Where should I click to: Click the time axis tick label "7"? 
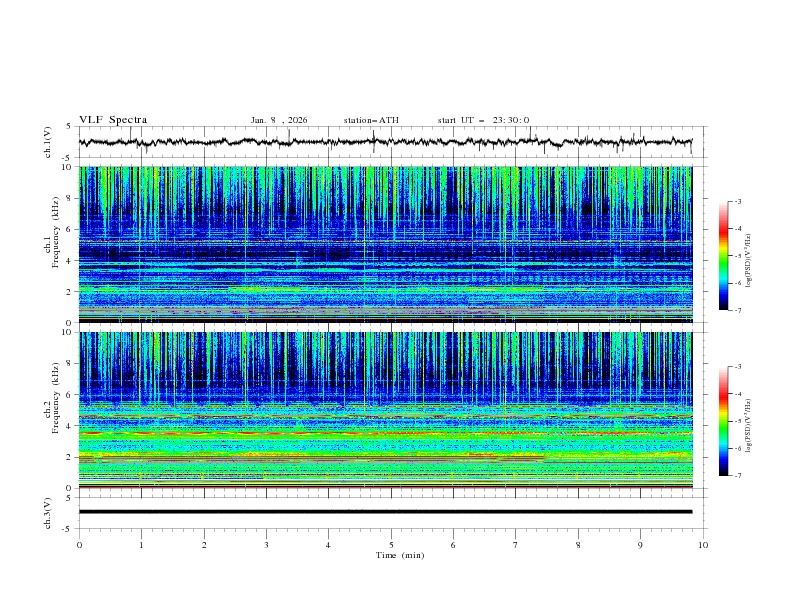(x=516, y=545)
